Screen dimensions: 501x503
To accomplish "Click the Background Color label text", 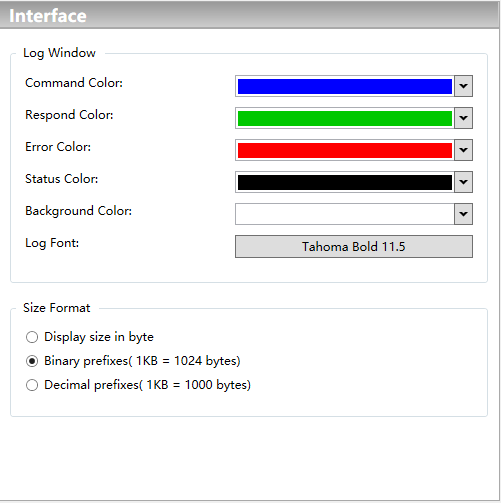I will [79, 211].
